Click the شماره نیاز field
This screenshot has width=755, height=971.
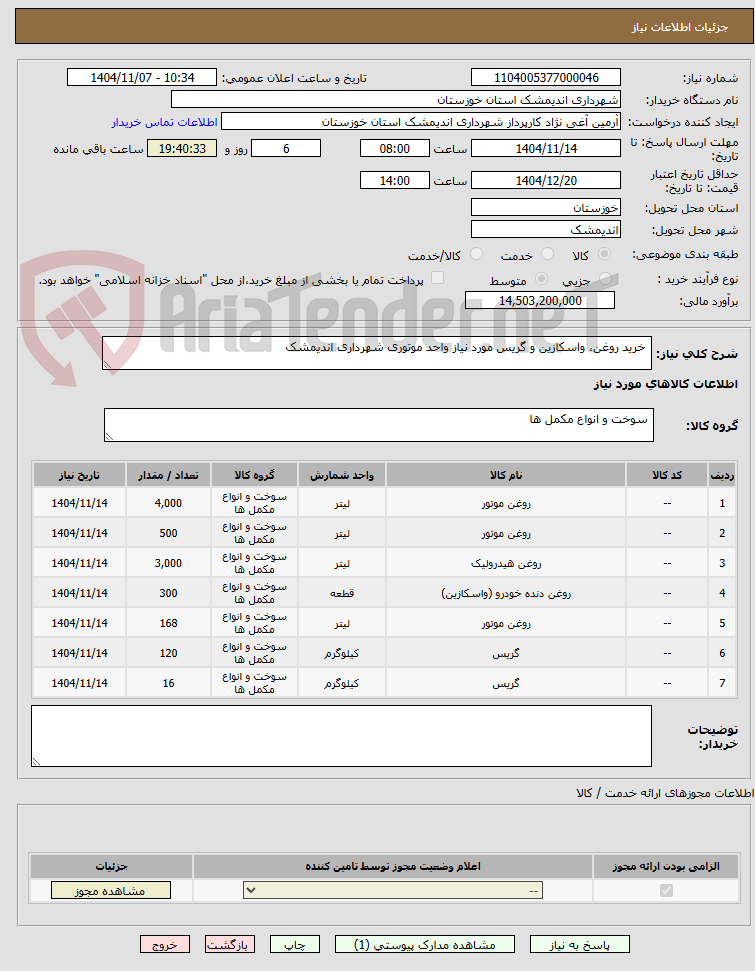546,77
